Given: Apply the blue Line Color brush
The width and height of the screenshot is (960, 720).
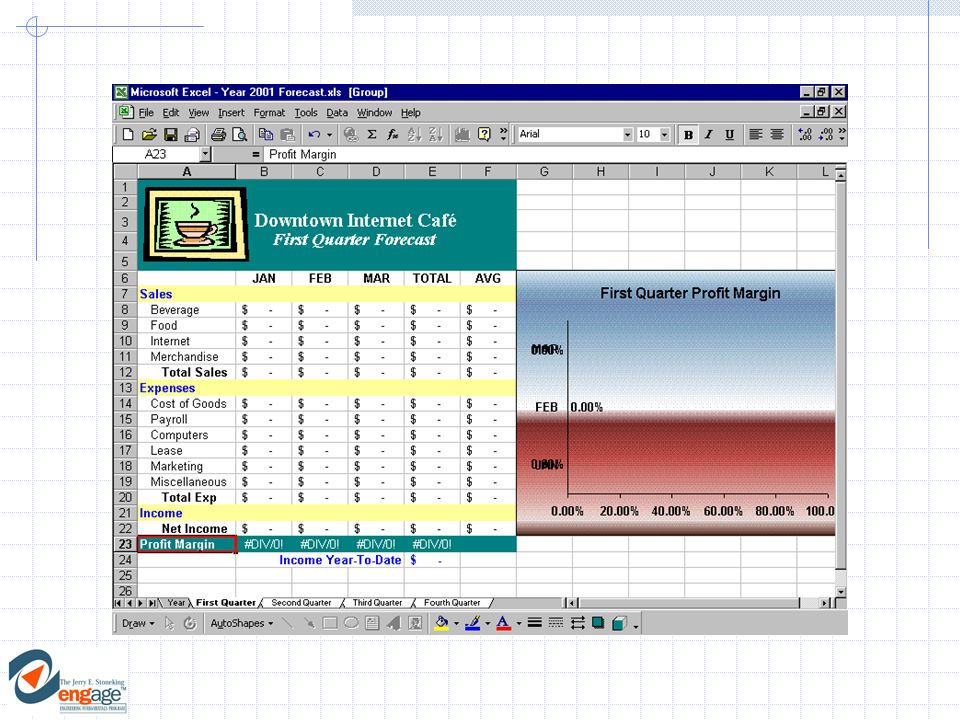Looking at the screenshot, I should coord(472,623).
